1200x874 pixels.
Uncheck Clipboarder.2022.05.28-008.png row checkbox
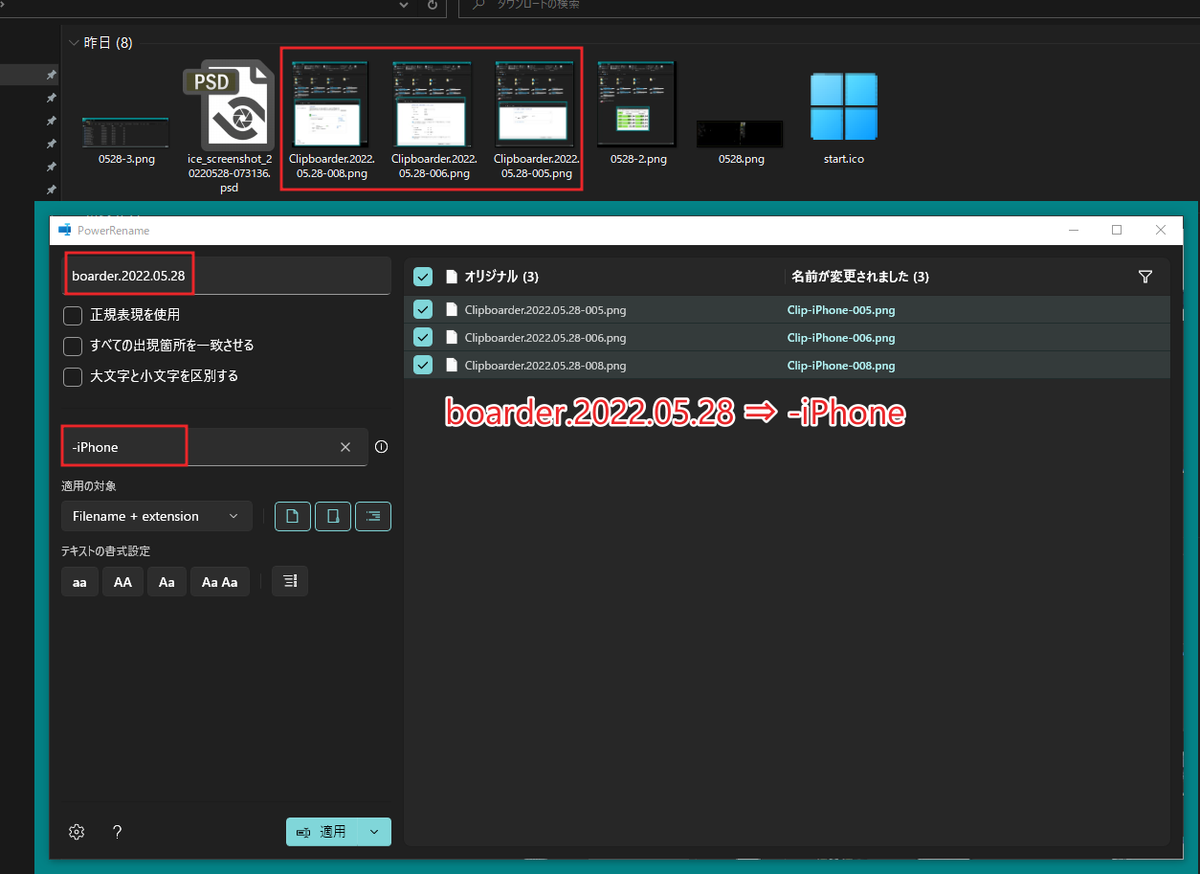click(423, 365)
